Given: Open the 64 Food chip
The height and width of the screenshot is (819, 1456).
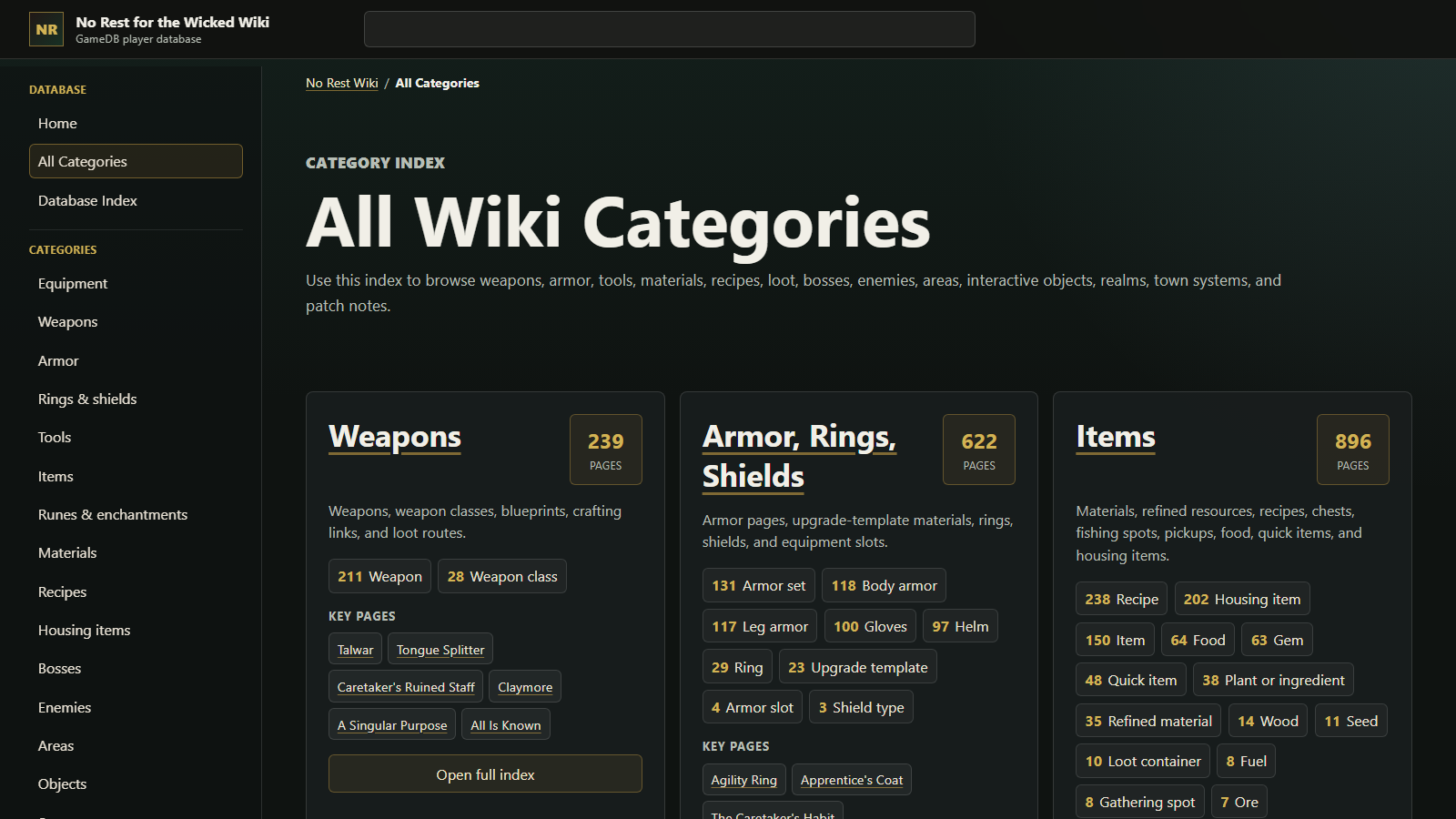Looking at the screenshot, I should (1198, 640).
